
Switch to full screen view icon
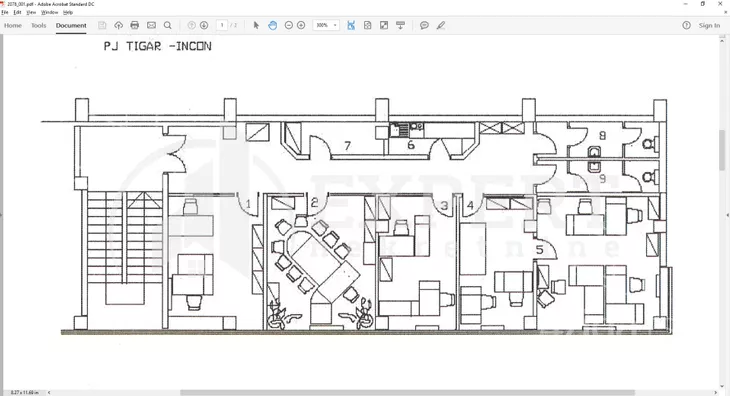point(384,25)
